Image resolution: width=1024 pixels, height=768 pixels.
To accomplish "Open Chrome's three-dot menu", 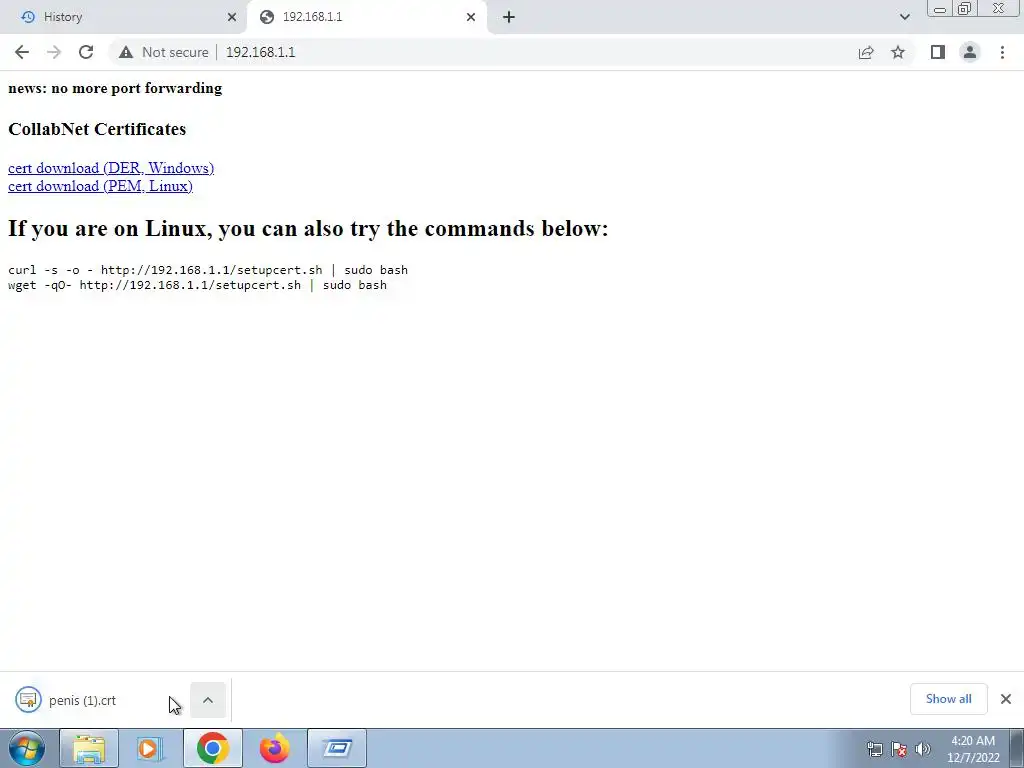I will tap(1002, 52).
